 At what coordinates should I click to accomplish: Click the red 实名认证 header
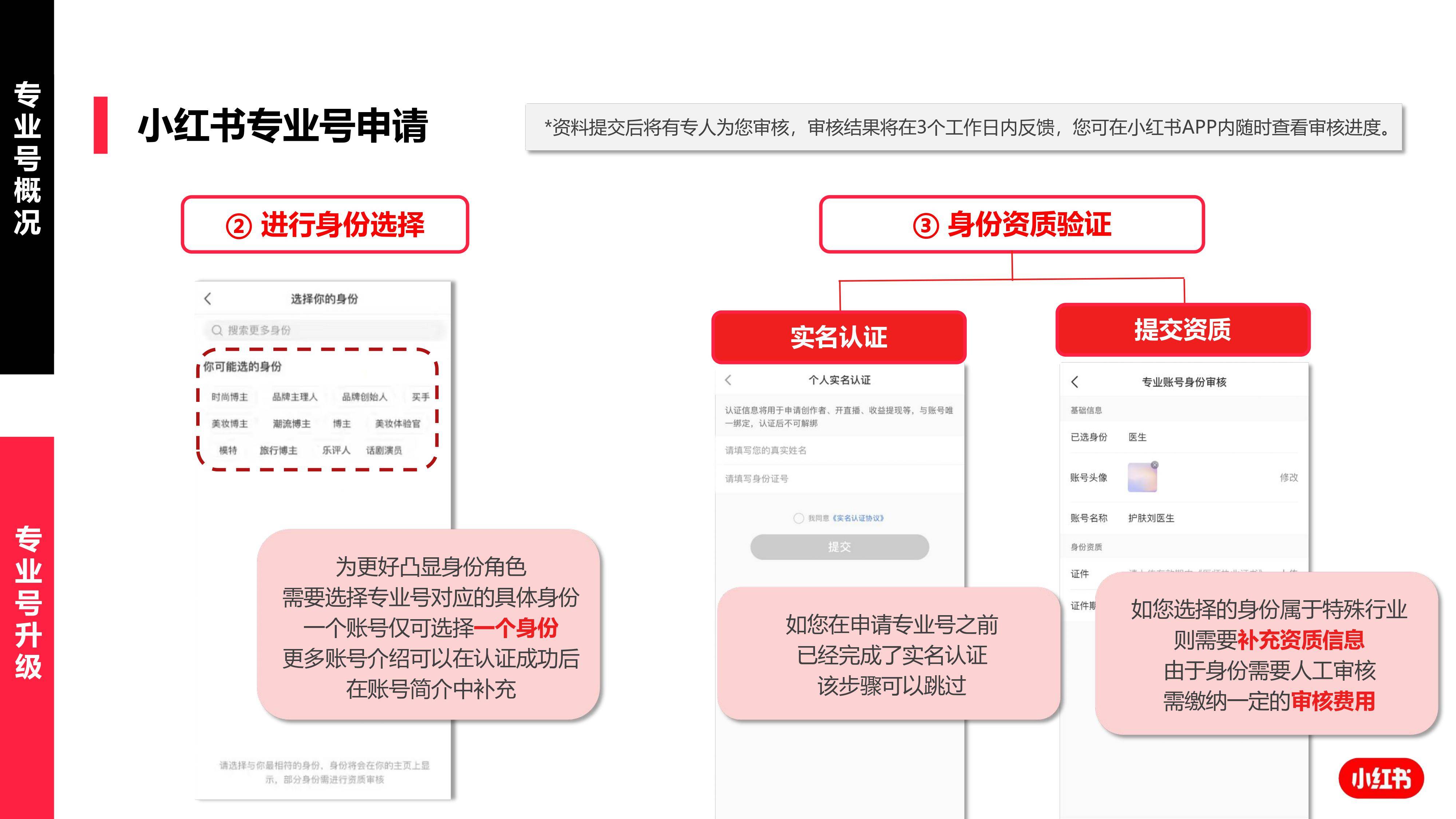pyautogui.click(x=839, y=337)
